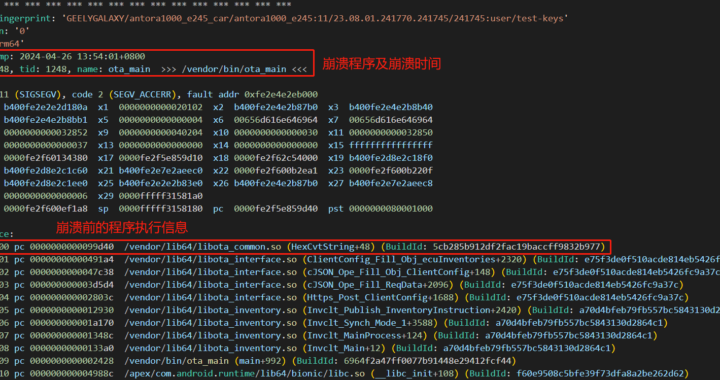Click BuildId 6964f2a47ff0077b91448e29412fcf44
This screenshot has width=720, height=380.
(427, 361)
